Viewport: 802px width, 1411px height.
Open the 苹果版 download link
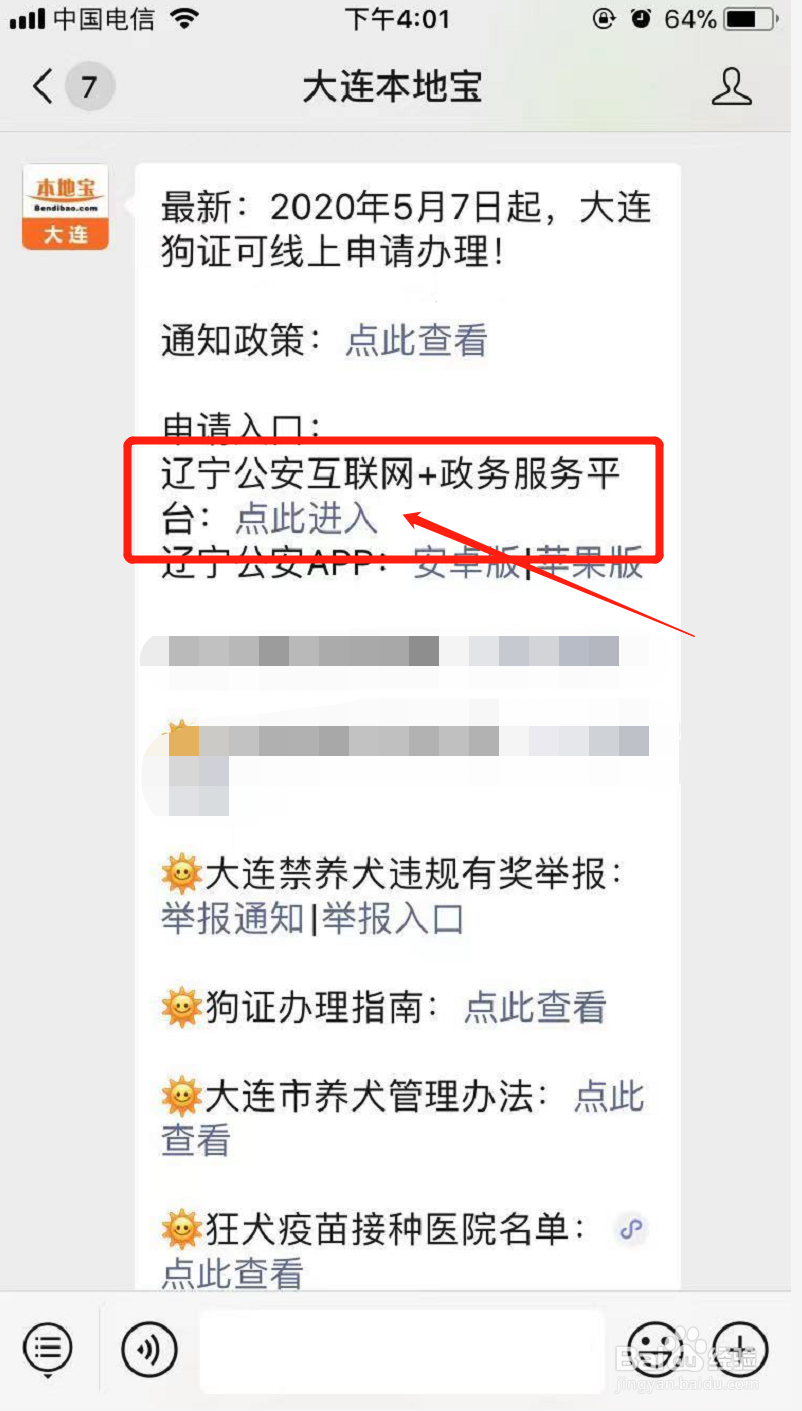[587, 563]
